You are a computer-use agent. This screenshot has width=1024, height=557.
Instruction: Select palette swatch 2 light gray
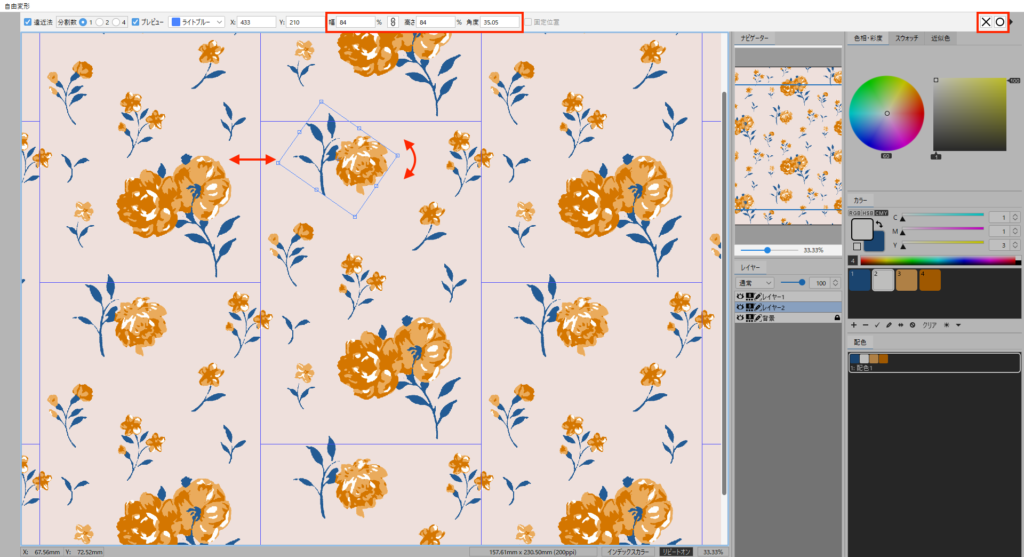point(883,280)
